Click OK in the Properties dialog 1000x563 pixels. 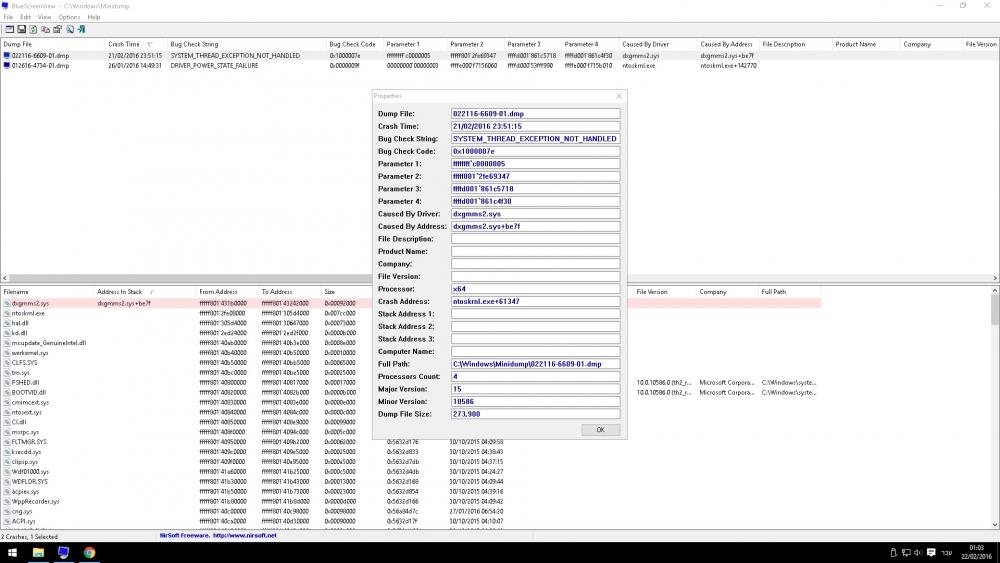click(x=600, y=430)
